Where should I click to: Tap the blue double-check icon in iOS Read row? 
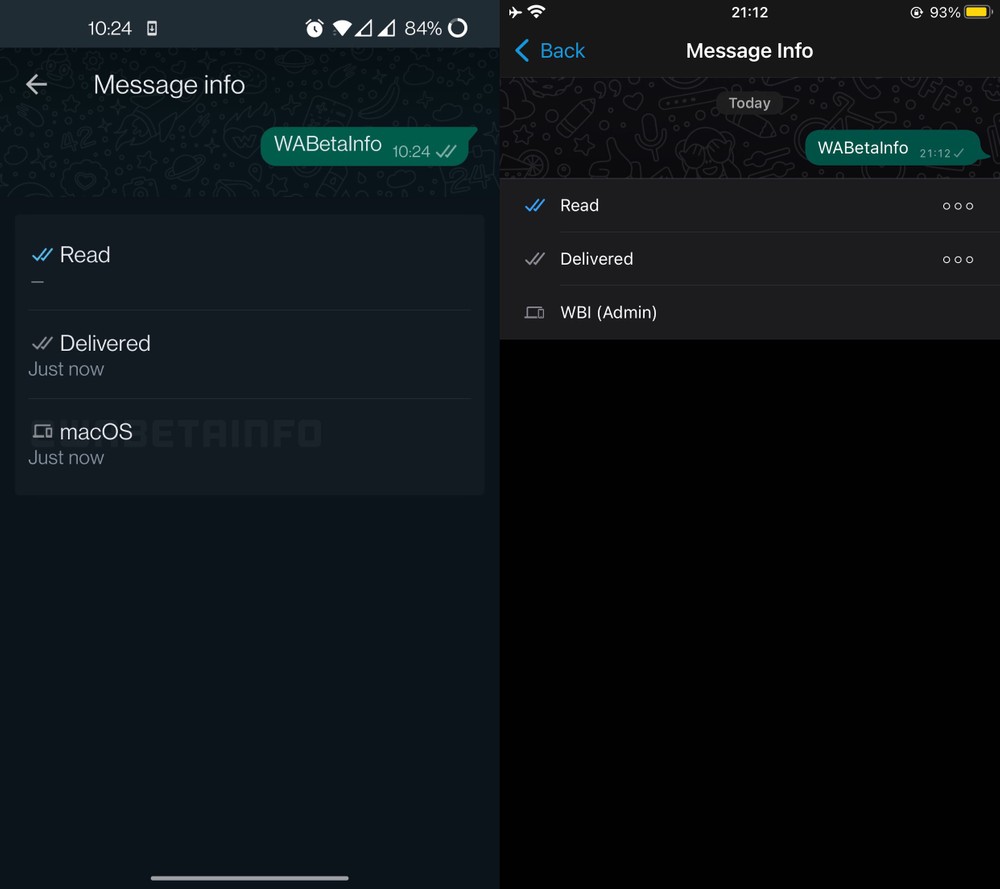click(534, 205)
